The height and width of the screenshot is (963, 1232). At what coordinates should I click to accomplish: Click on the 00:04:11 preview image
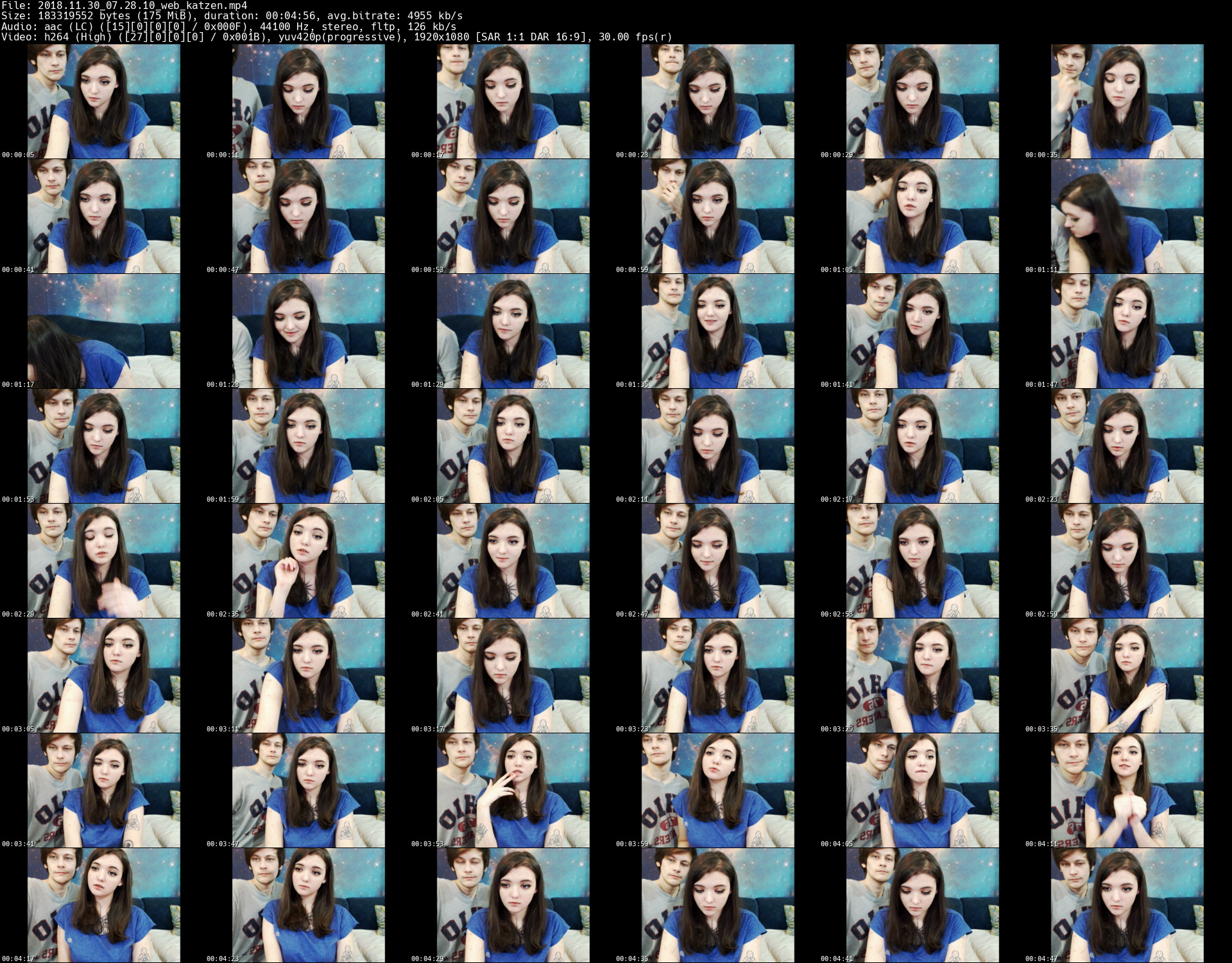[1127, 790]
